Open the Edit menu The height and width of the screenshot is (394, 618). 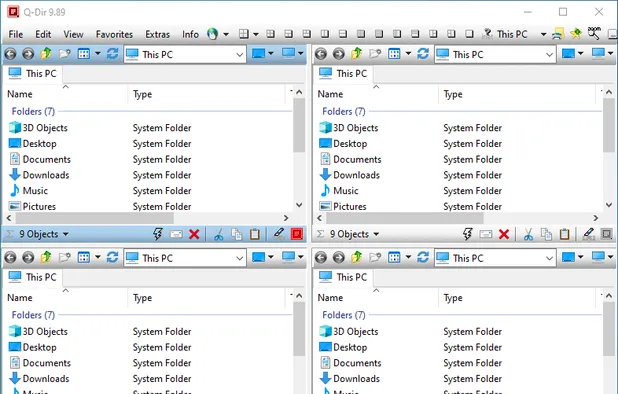tap(43, 34)
